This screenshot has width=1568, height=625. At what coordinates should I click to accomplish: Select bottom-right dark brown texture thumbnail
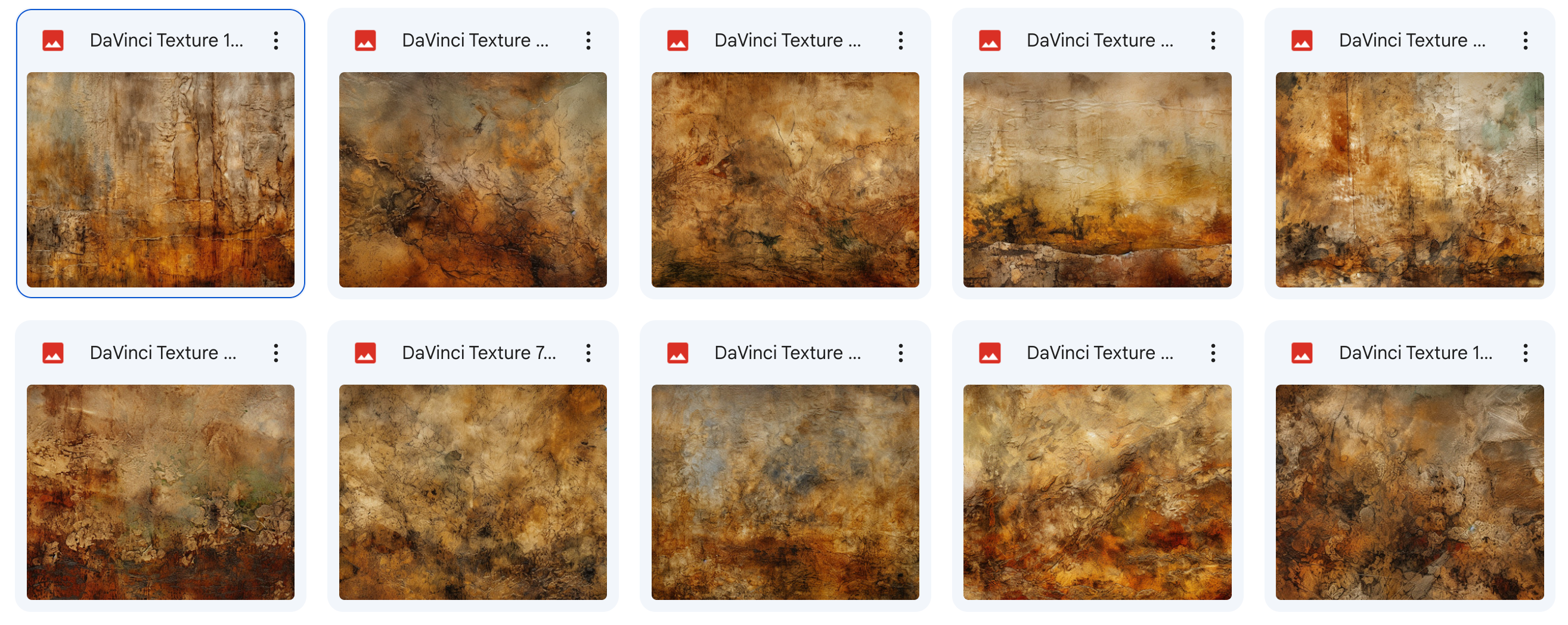click(1409, 492)
